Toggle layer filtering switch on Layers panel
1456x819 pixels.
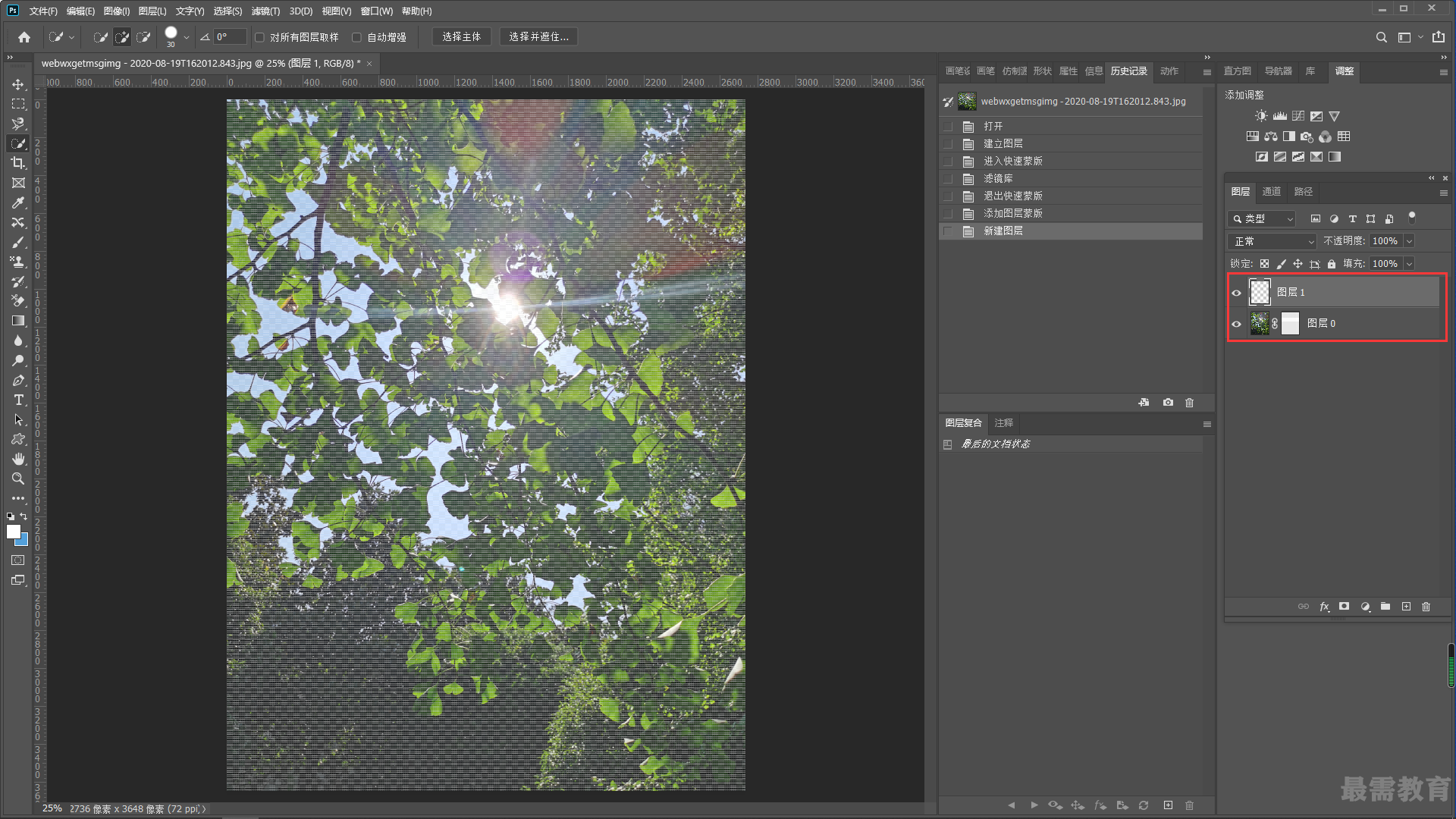1411,218
